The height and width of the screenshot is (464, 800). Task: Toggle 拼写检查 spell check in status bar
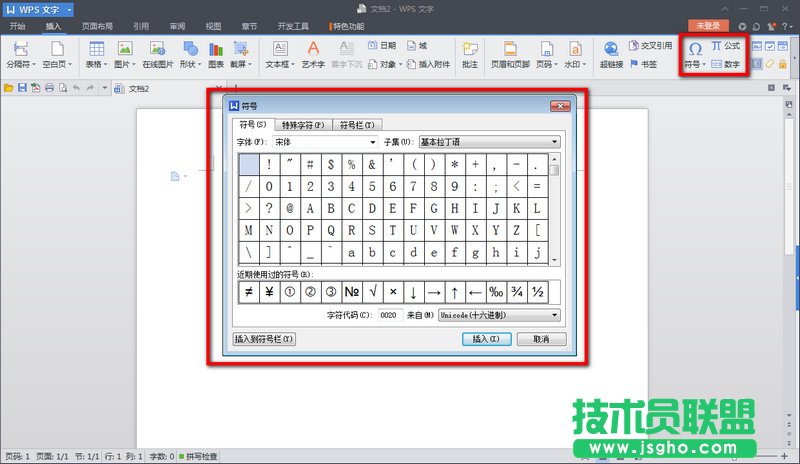click(198, 456)
